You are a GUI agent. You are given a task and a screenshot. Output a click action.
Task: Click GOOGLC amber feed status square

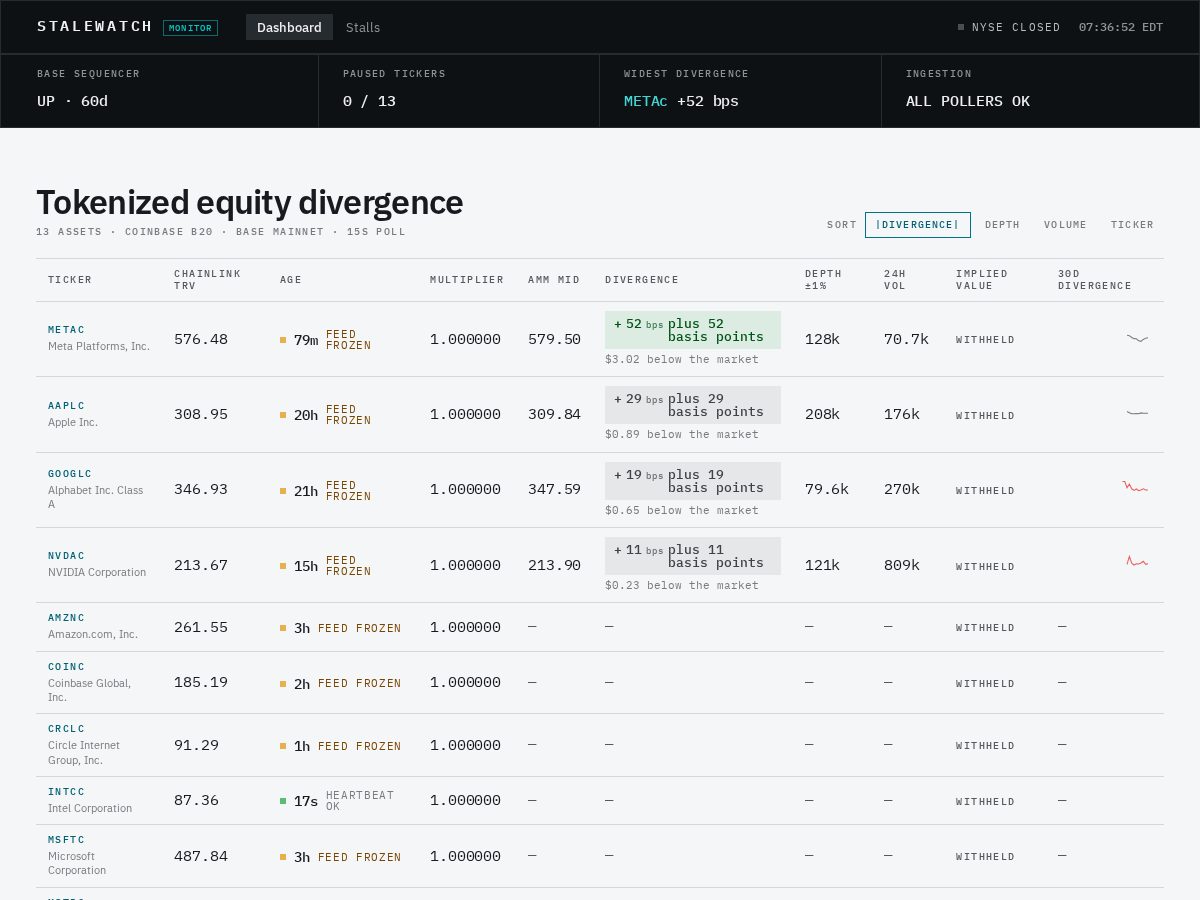[x=283, y=491]
